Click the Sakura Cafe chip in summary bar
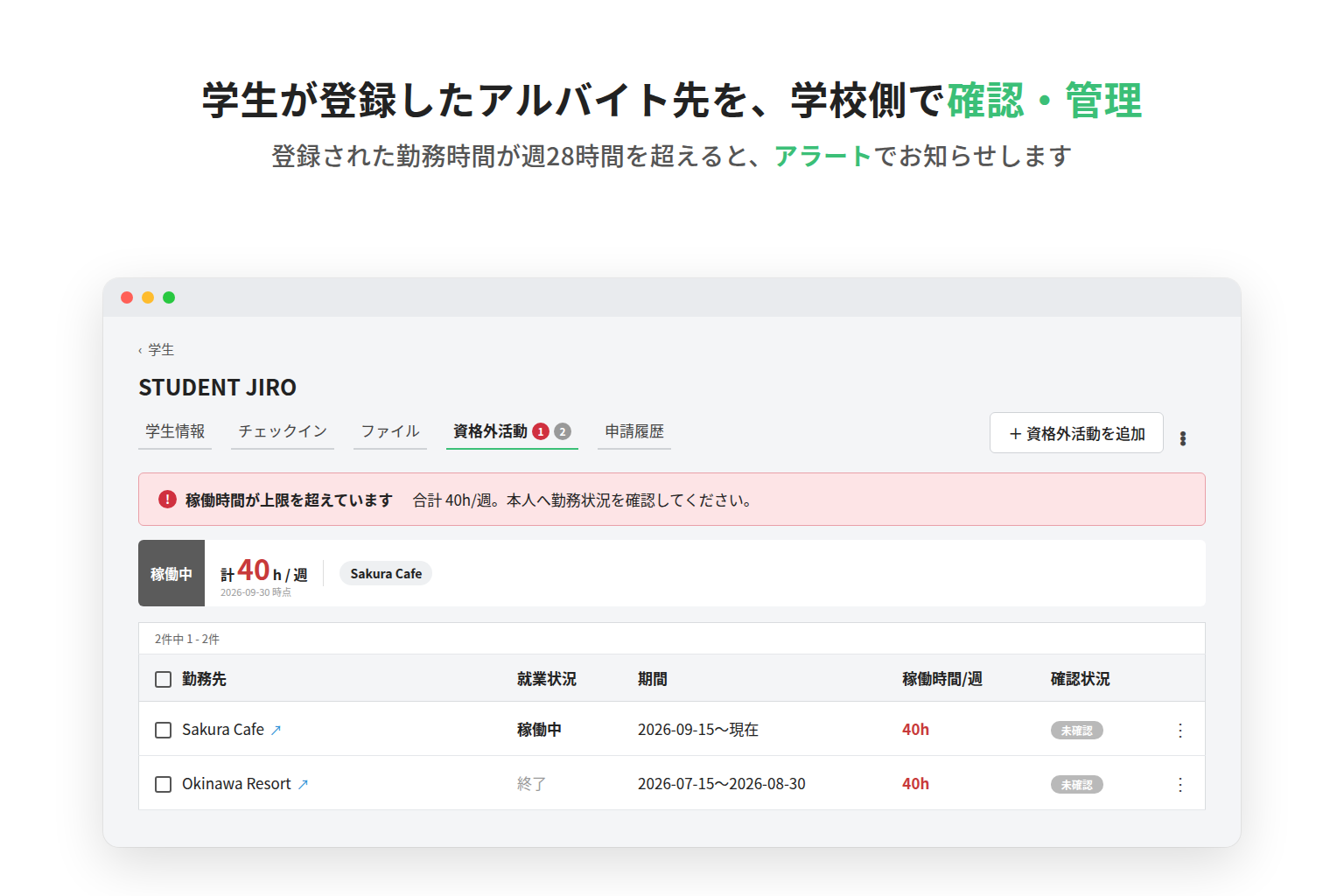The height and width of the screenshot is (896, 1344). (x=386, y=573)
